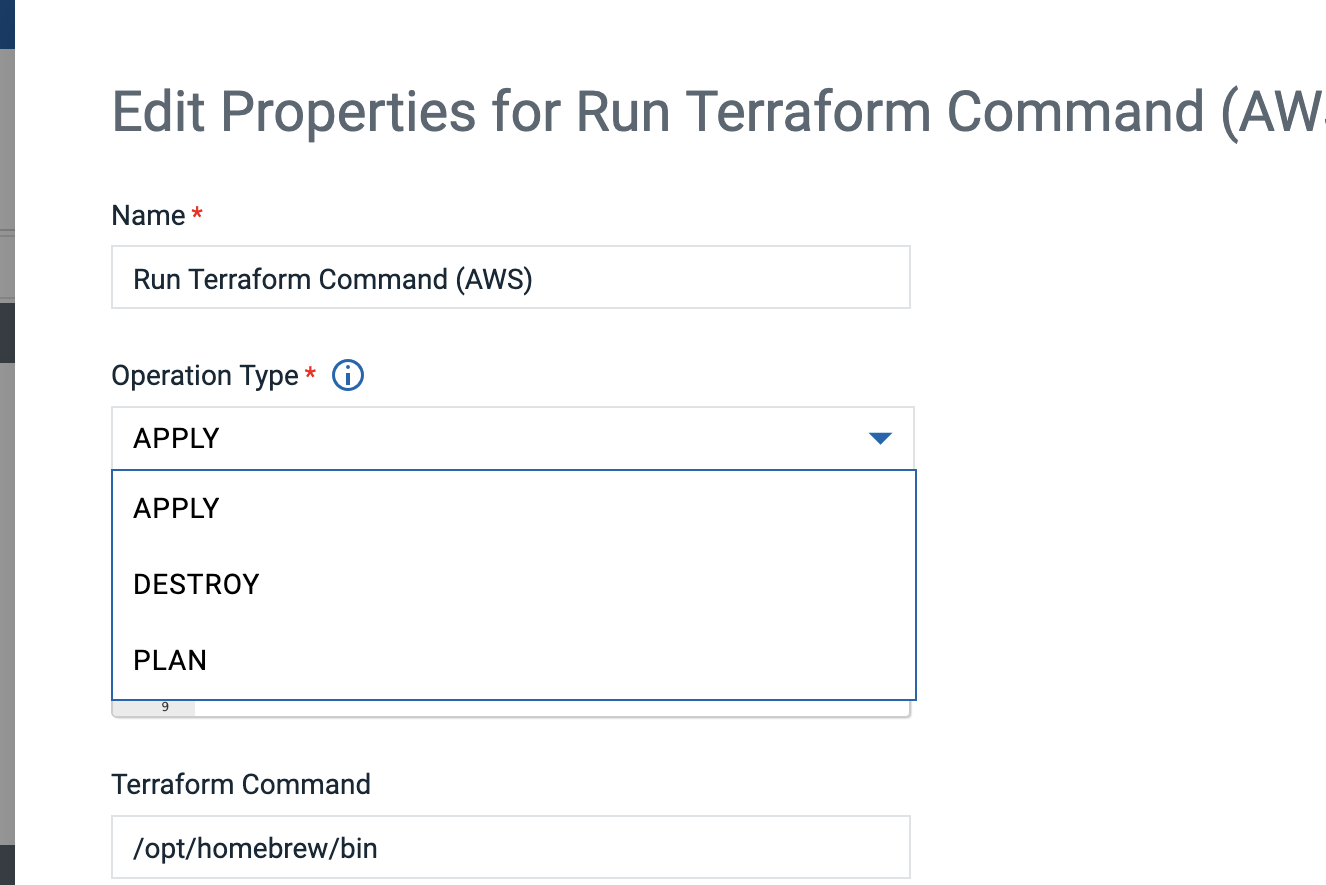The image size is (1326, 885).
Task: Click the Operation Type info icon
Action: pyautogui.click(x=347, y=376)
